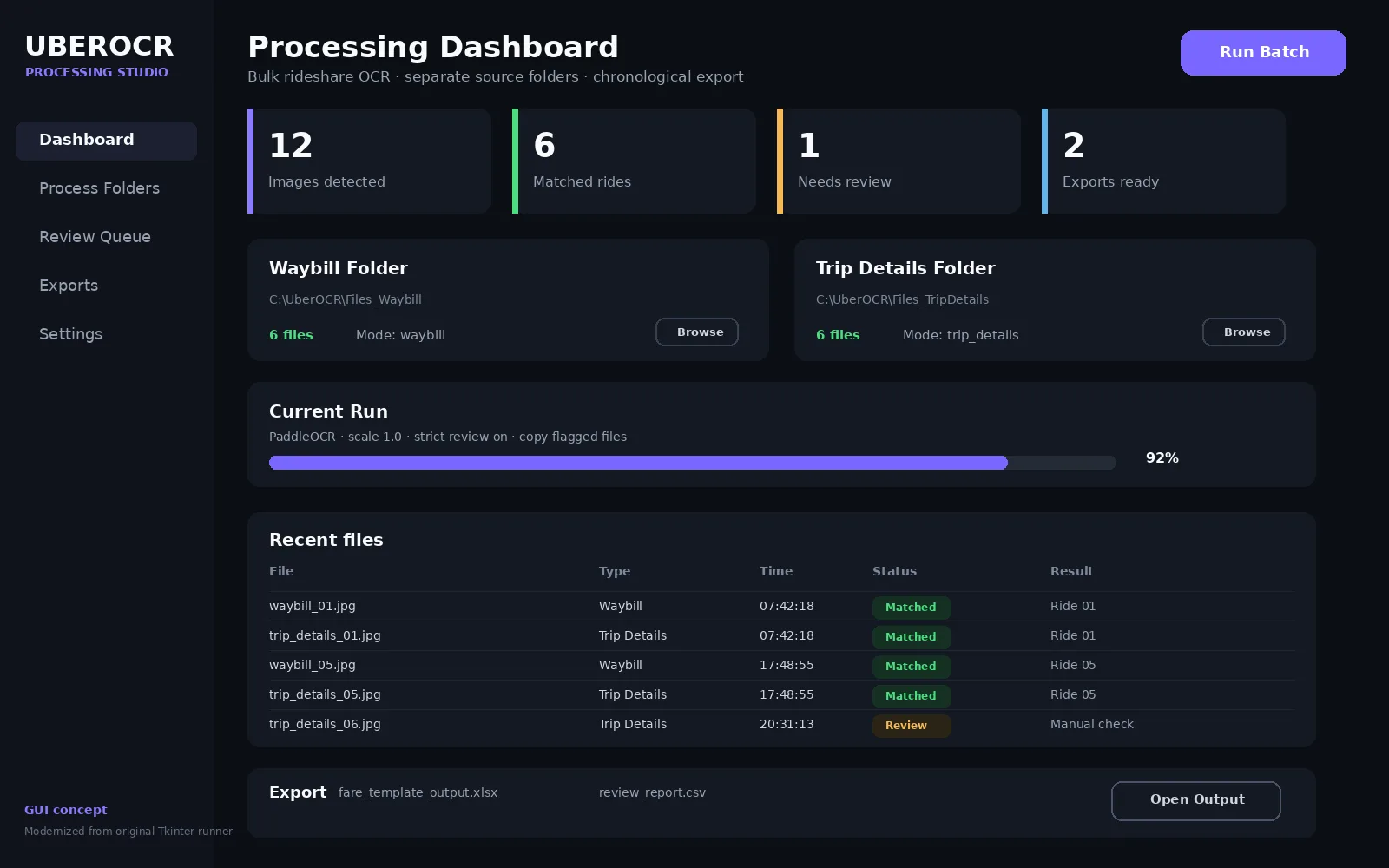The height and width of the screenshot is (868, 1389).
Task: Select the trip_details_01.jpg file
Action: [325, 635]
